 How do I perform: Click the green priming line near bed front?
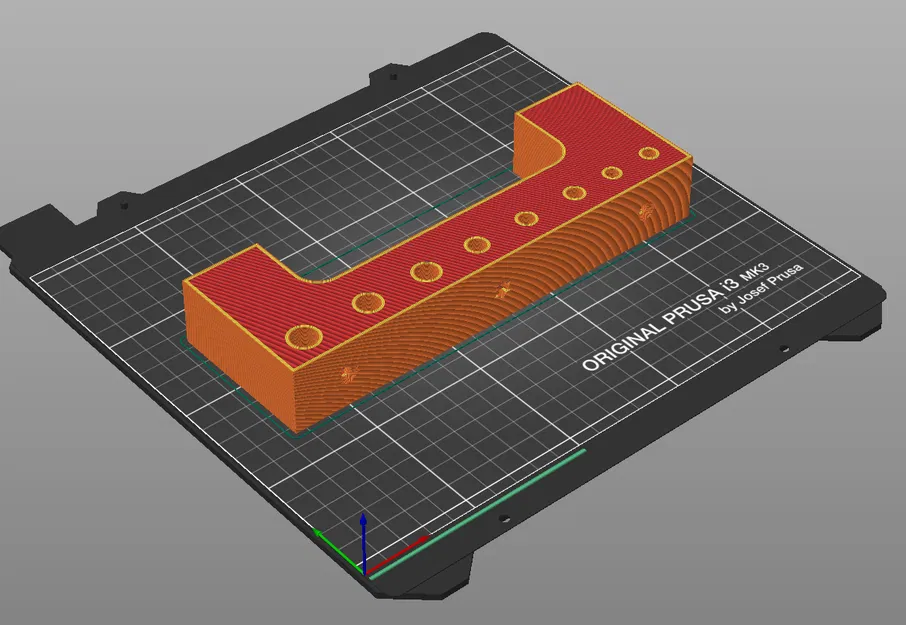point(477,514)
